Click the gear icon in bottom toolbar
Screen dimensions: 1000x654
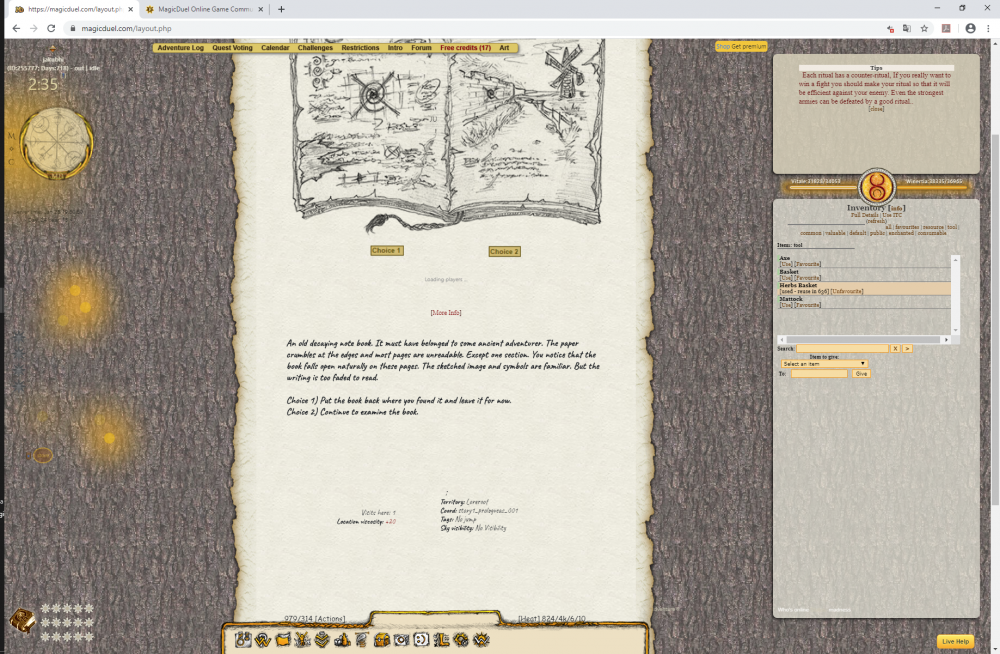click(x=461, y=640)
